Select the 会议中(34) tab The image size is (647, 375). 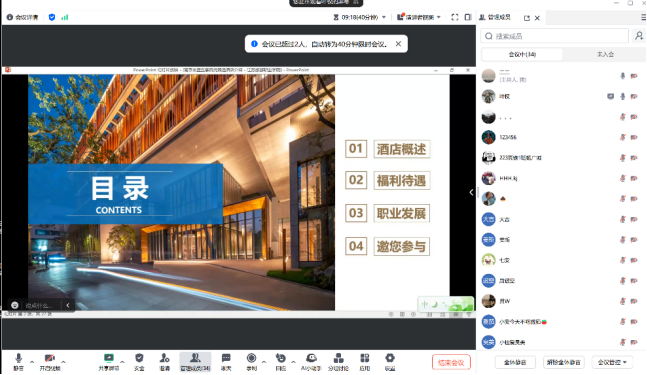click(x=522, y=54)
